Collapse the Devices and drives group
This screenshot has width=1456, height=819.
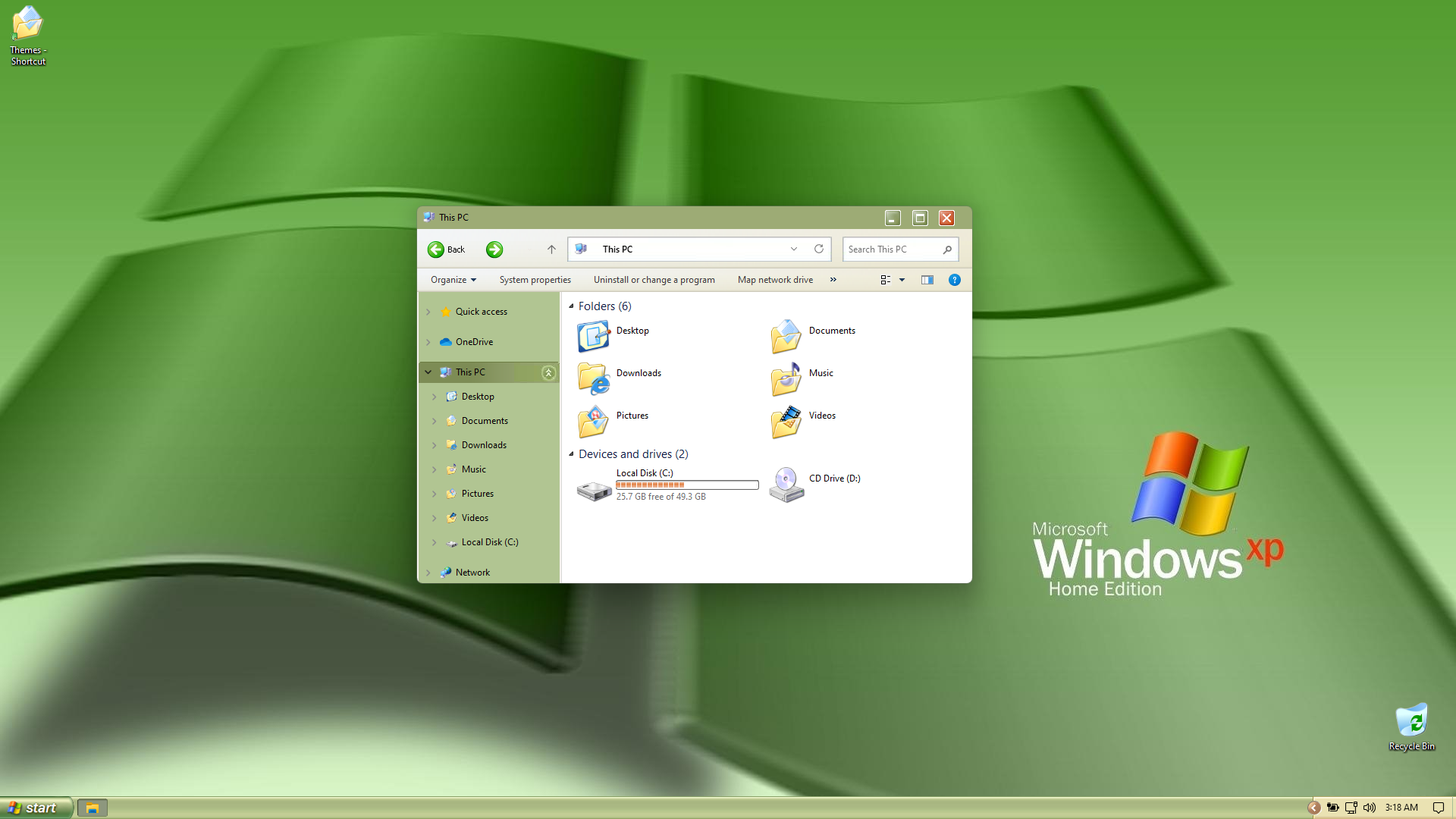[572, 454]
